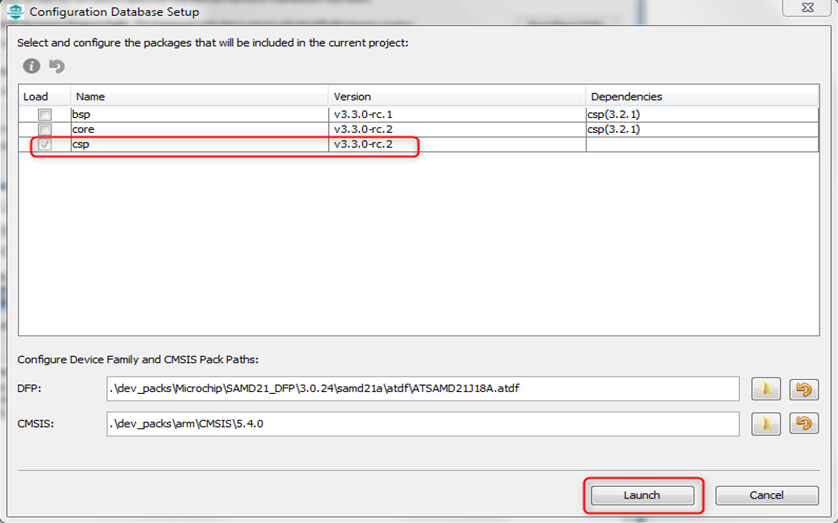Close the Configuration Database Setup dialog
The width and height of the screenshot is (838, 523).
pyautogui.click(x=808, y=9)
